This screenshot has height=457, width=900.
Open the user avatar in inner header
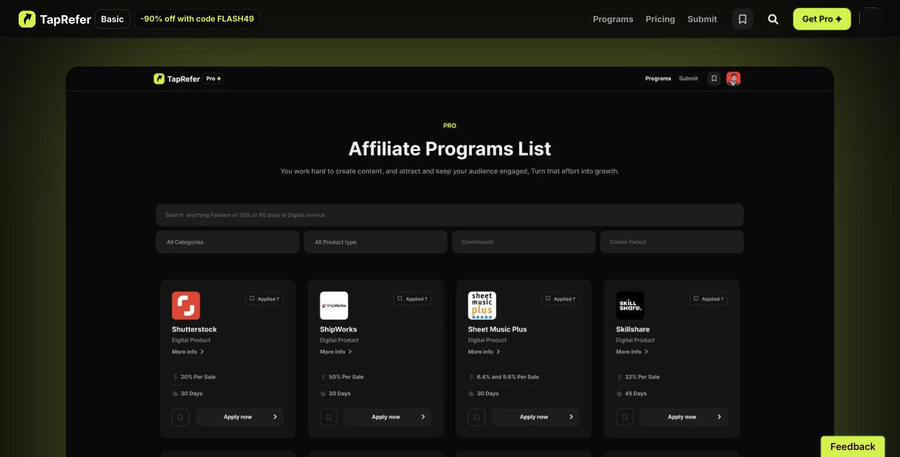click(x=733, y=79)
